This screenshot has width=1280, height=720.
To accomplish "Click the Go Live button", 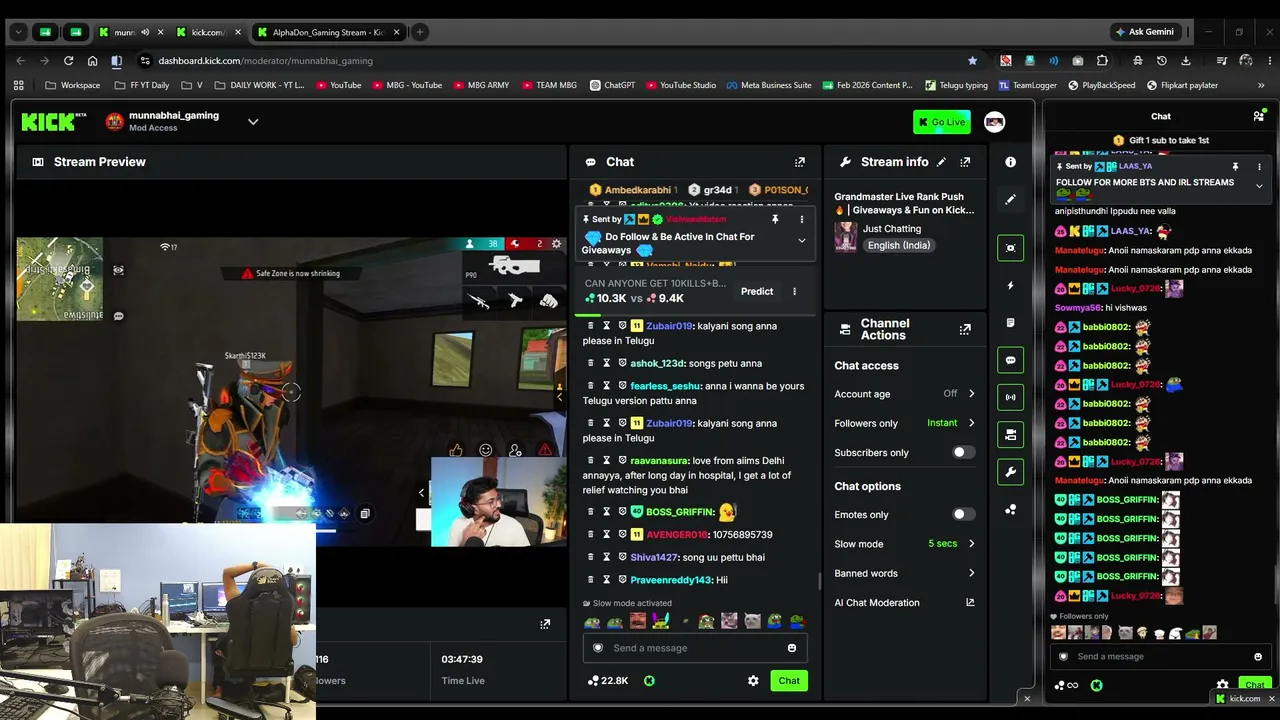I will [942, 122].
